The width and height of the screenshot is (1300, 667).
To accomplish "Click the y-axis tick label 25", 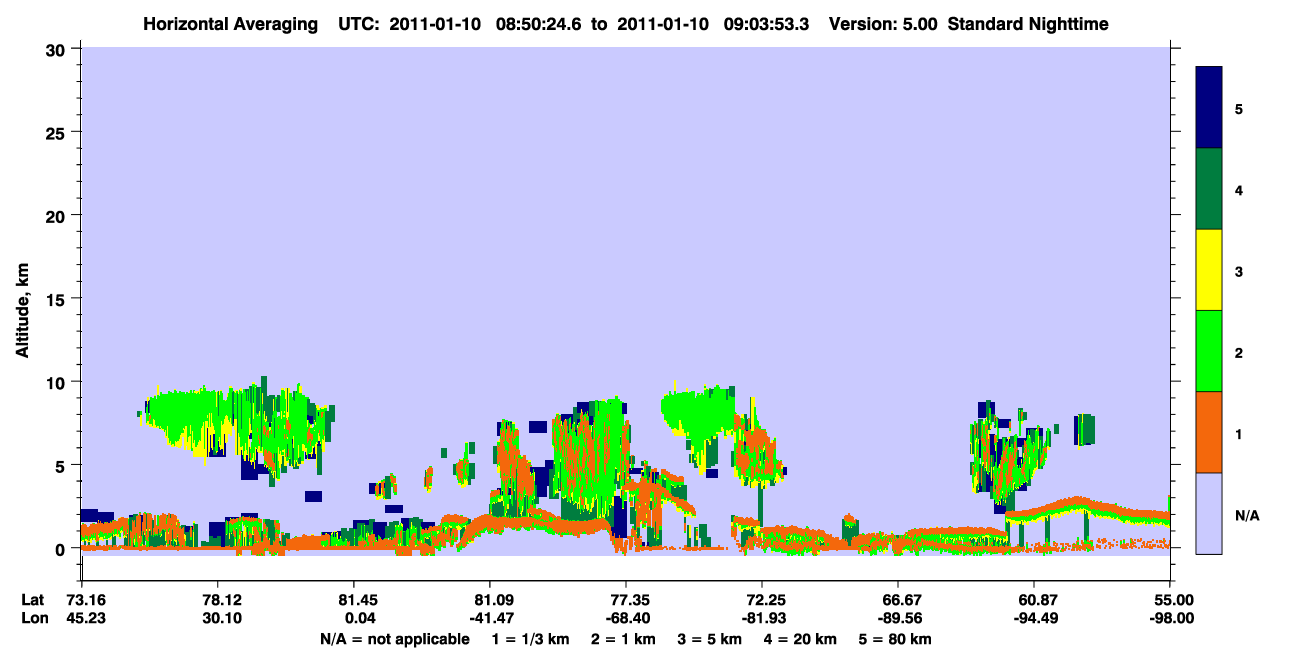I will (58, 132).
